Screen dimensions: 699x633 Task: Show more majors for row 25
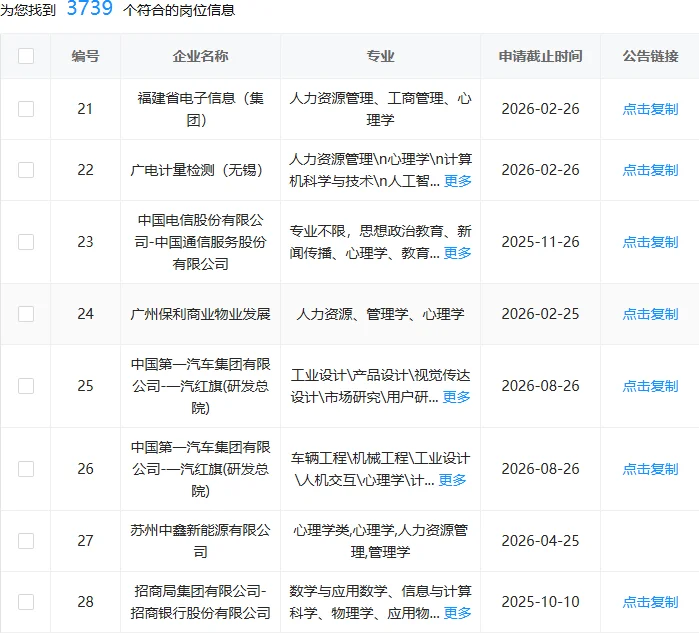(456, 397)
